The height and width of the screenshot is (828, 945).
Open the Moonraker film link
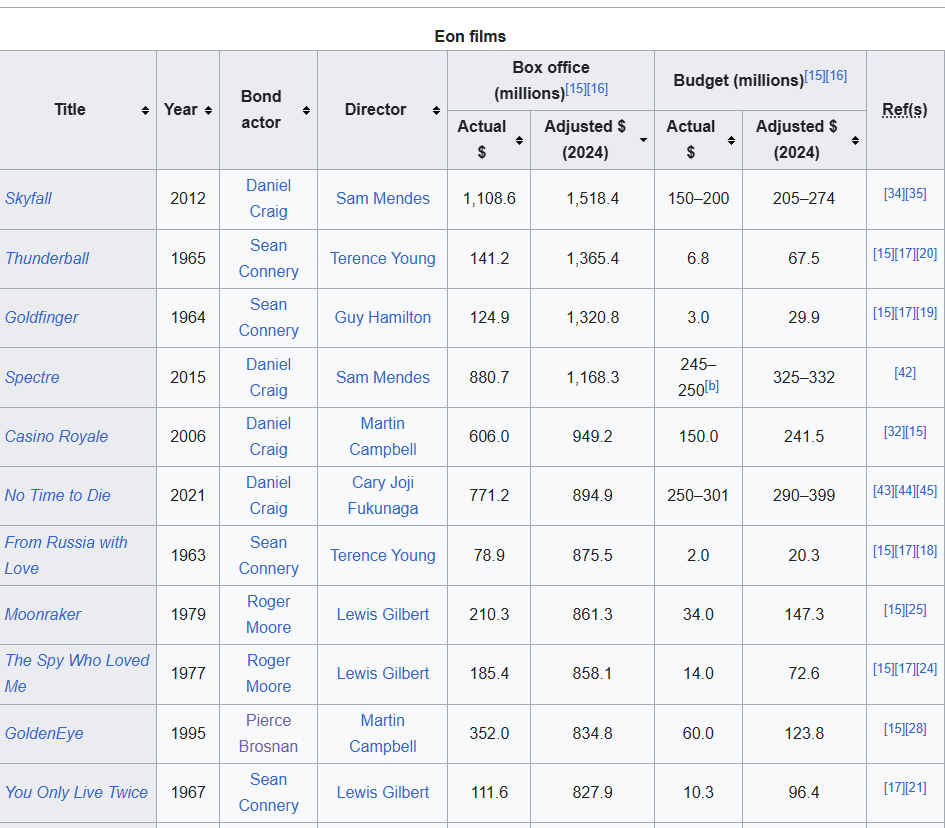pyautogui.click(x=43, y=614)
